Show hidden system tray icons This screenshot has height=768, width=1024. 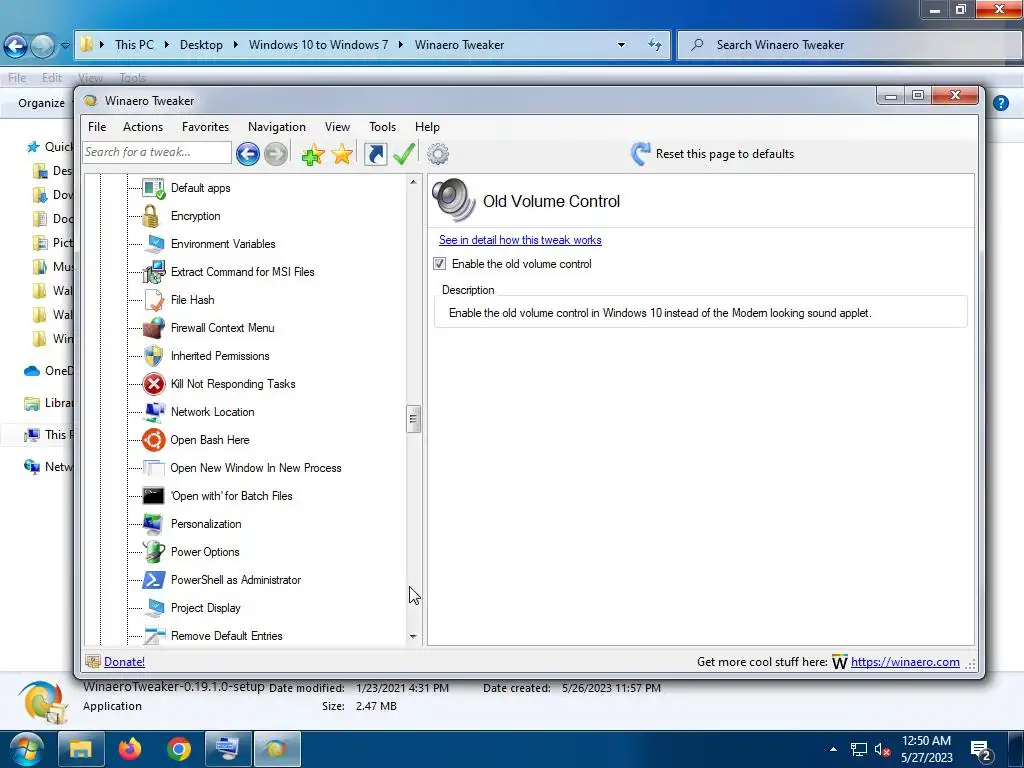pos(833,749)
